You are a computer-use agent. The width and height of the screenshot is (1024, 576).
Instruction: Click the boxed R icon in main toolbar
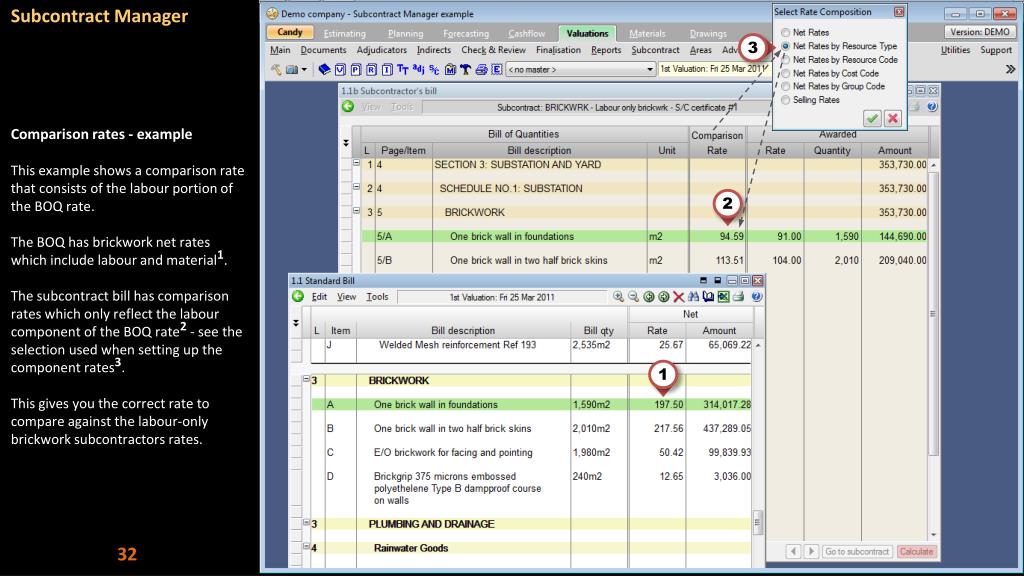(x=372, y=69)
